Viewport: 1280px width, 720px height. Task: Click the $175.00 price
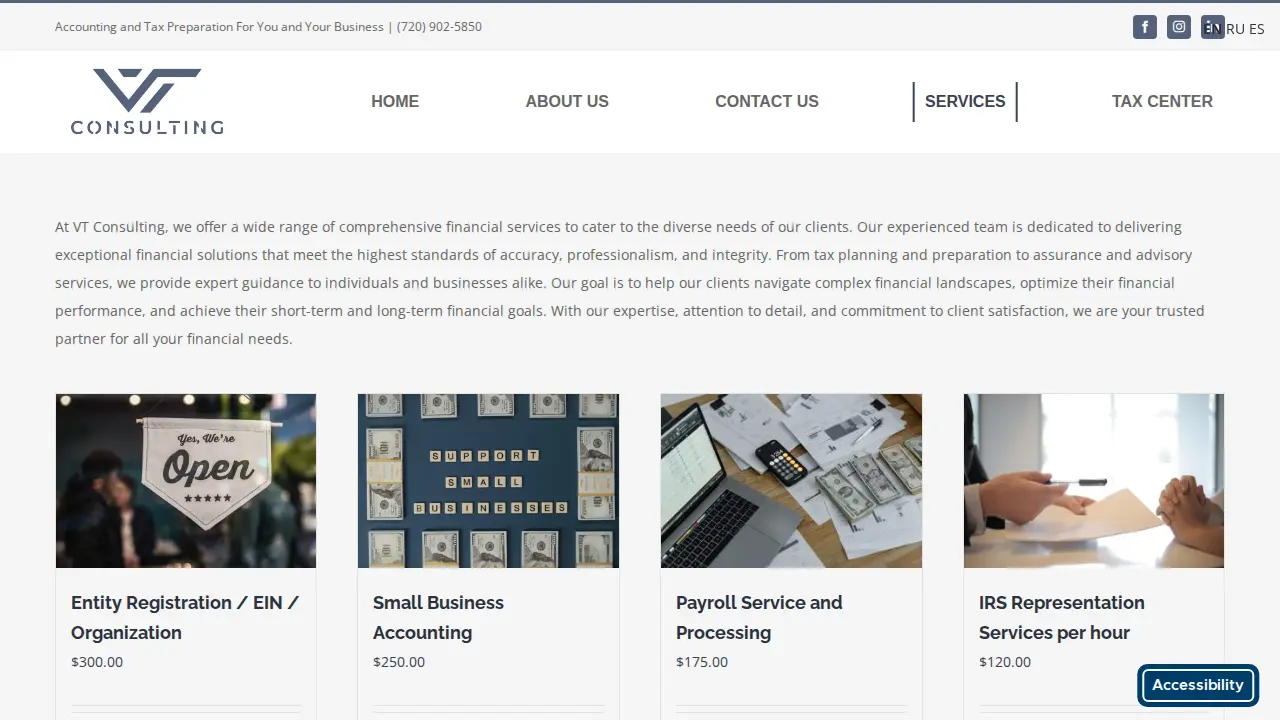pyautogui.click(x=702, y=662)
